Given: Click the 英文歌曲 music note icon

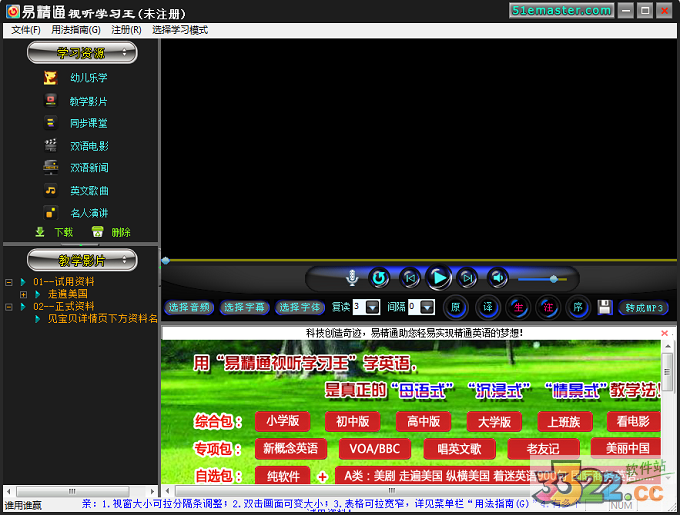Looking at the screenshot, I should coord(50,190).
